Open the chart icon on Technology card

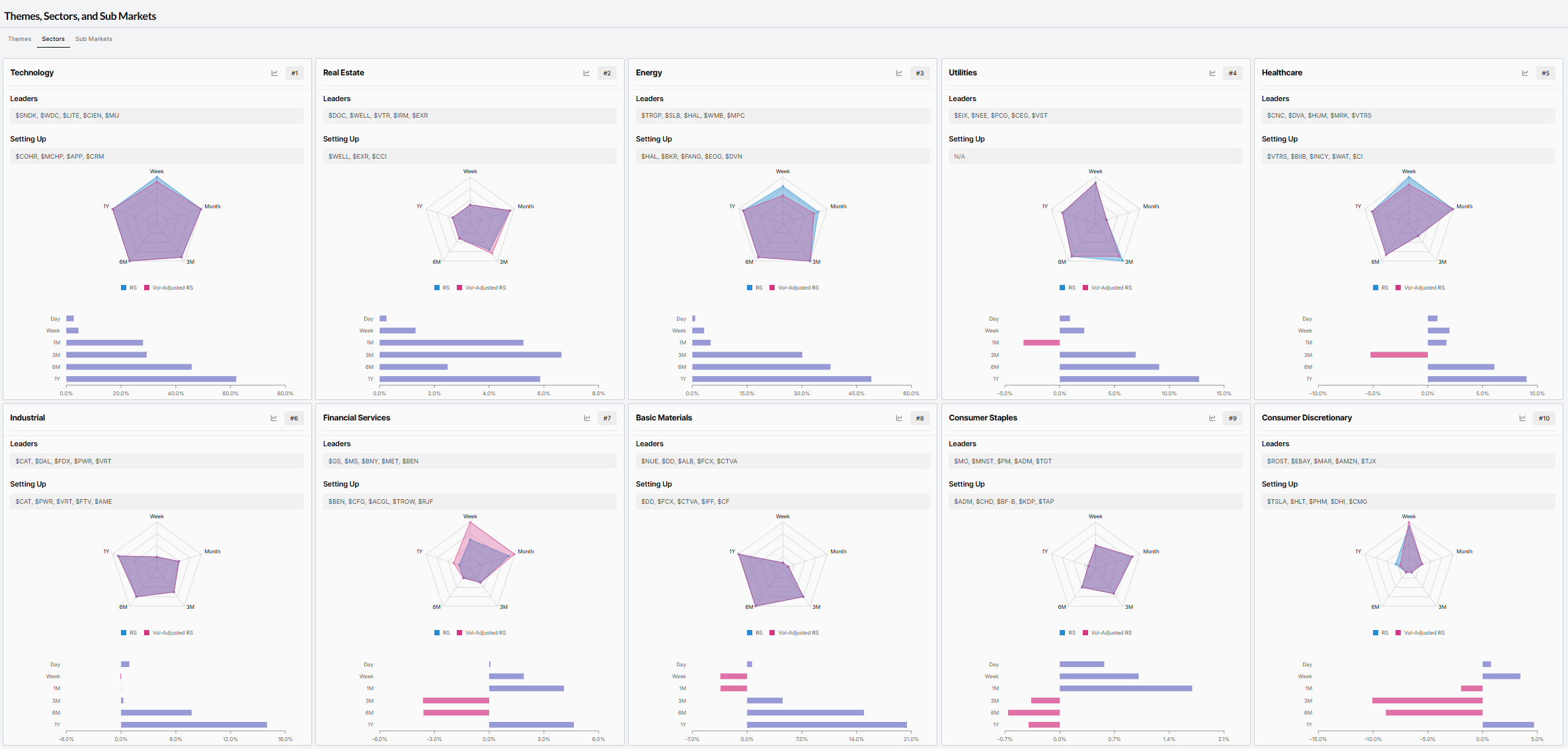274,73
